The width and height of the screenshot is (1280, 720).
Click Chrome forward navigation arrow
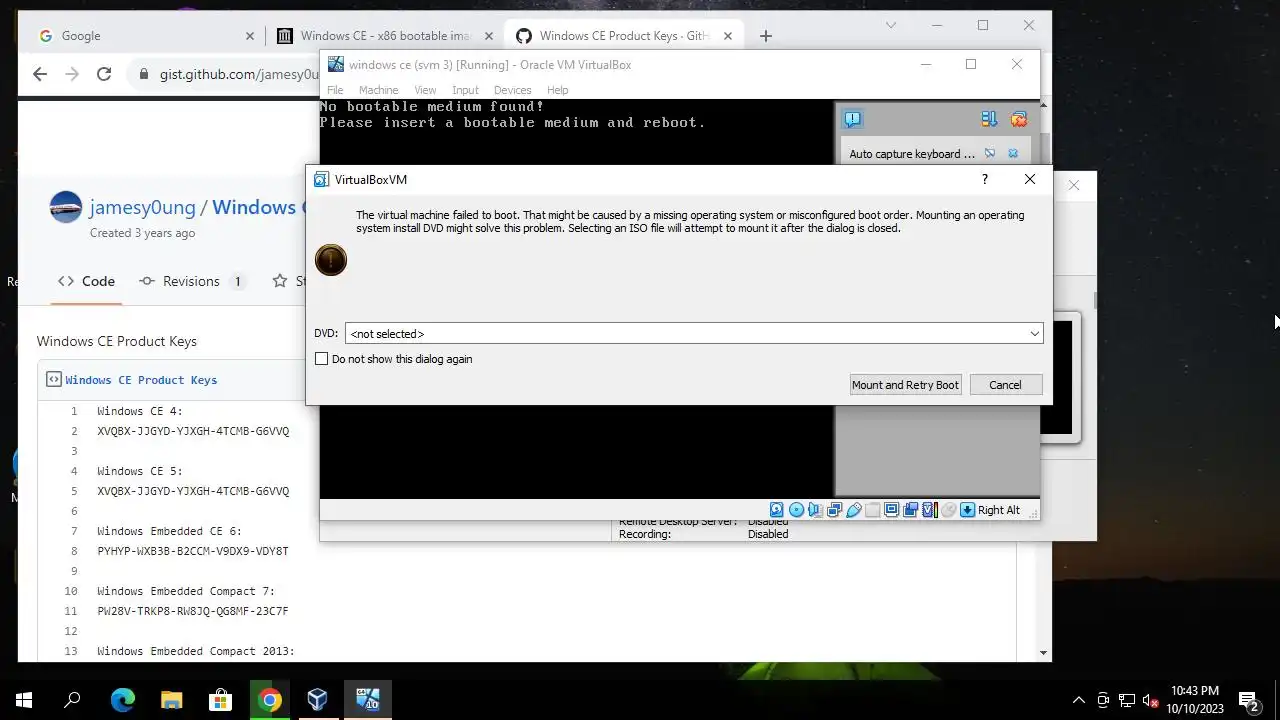click(72, 74)
